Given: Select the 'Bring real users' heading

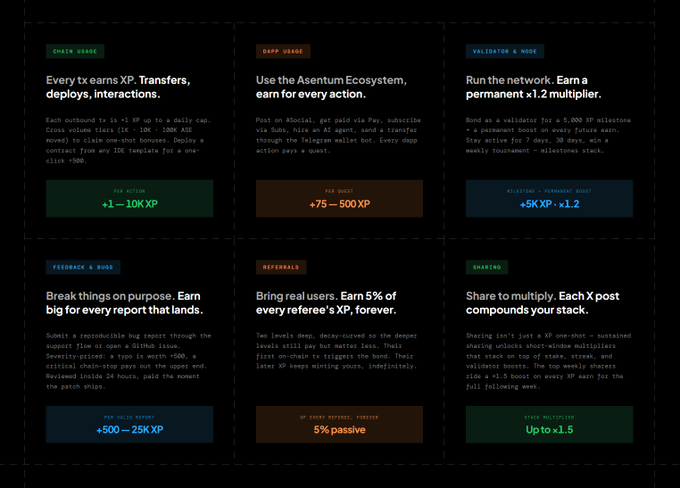Looking at the screenshot, I should point(326,303).
